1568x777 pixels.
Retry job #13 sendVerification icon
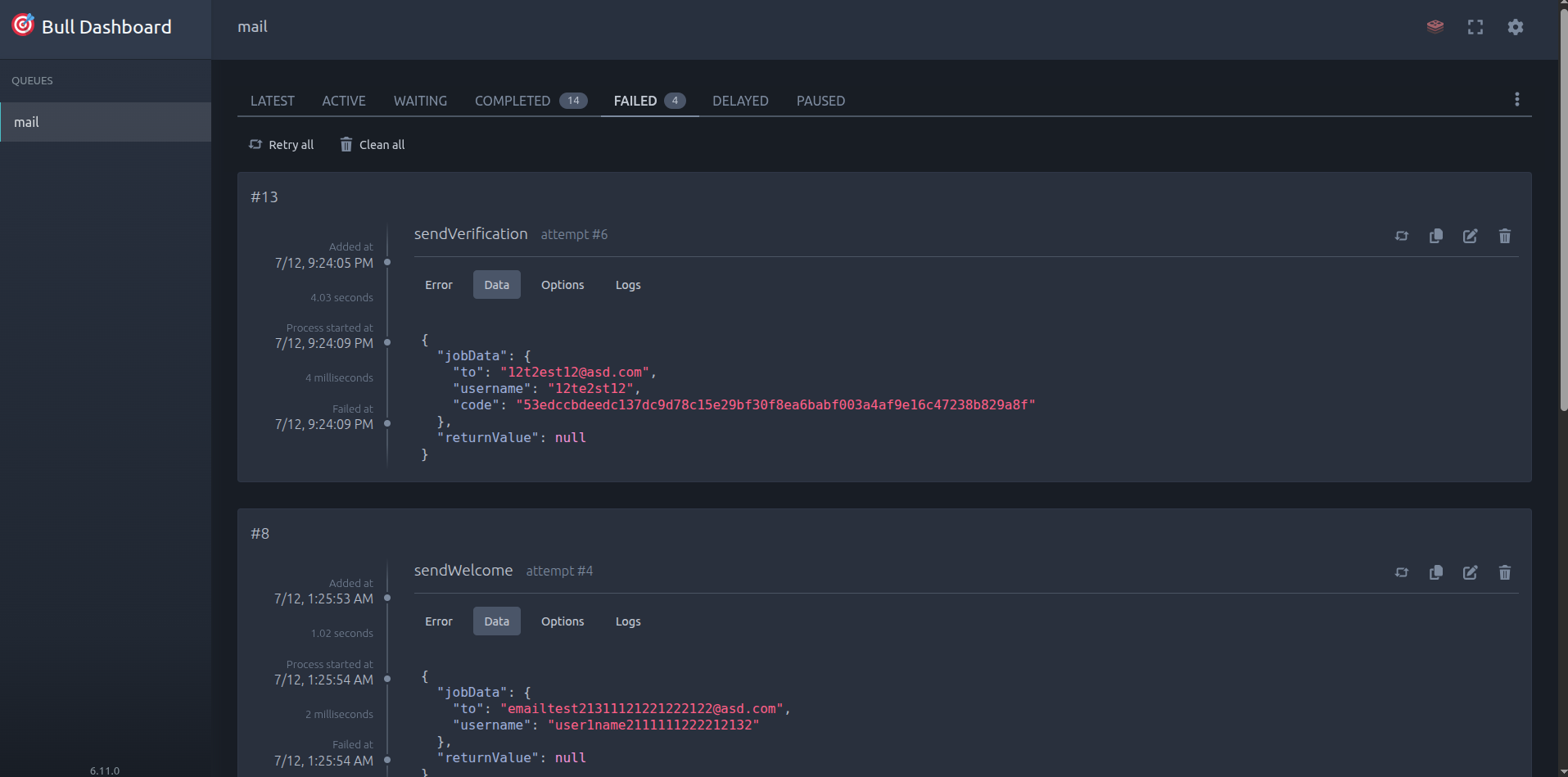point(1402,236)
